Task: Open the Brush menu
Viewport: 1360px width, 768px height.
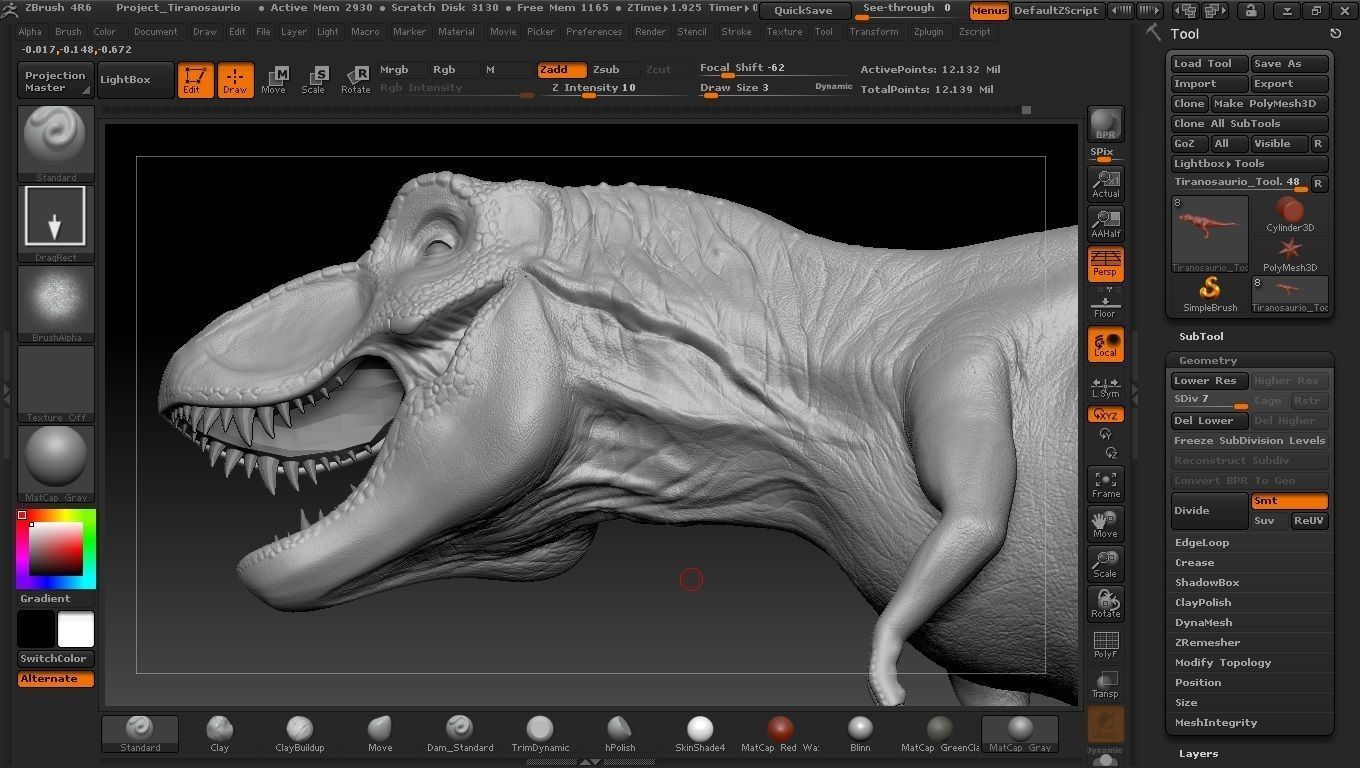Action: click(x=68, y=32)
